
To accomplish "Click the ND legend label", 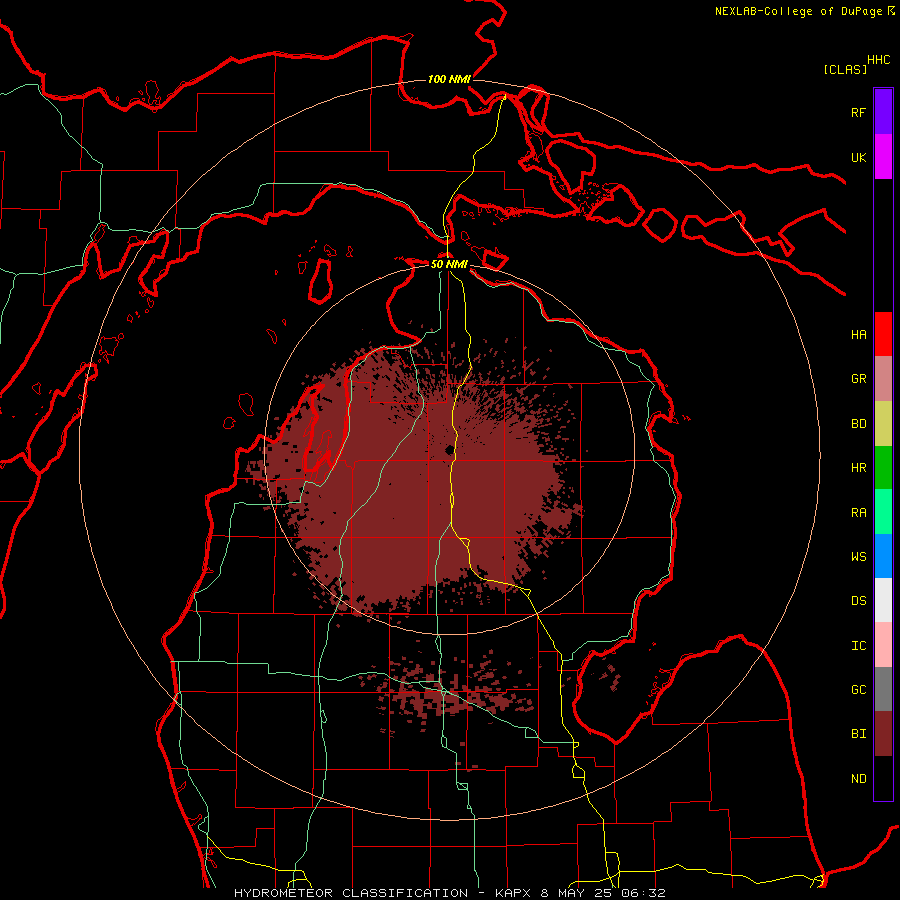I will click(x=858, y=778).
